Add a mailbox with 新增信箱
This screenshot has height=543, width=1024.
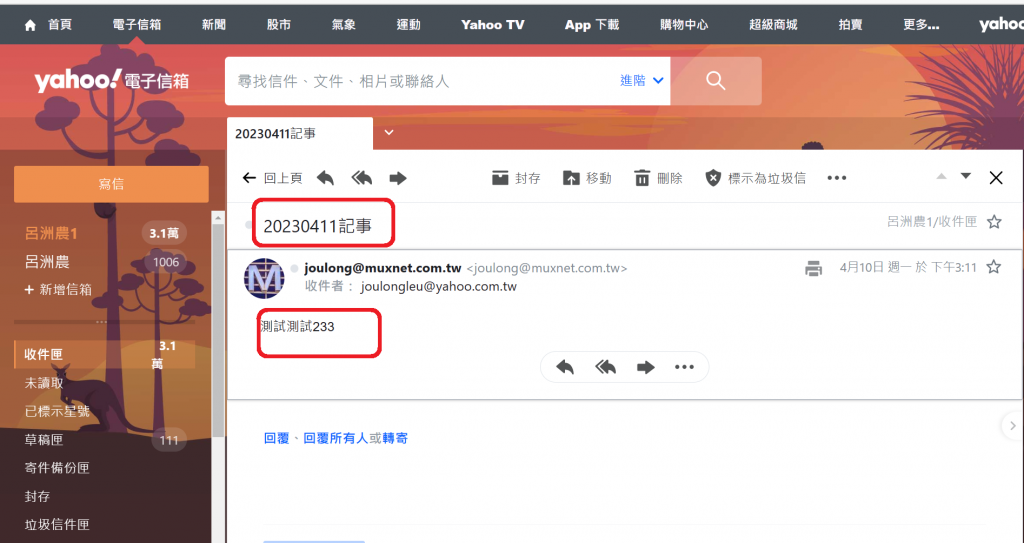[x=57, y=289]
